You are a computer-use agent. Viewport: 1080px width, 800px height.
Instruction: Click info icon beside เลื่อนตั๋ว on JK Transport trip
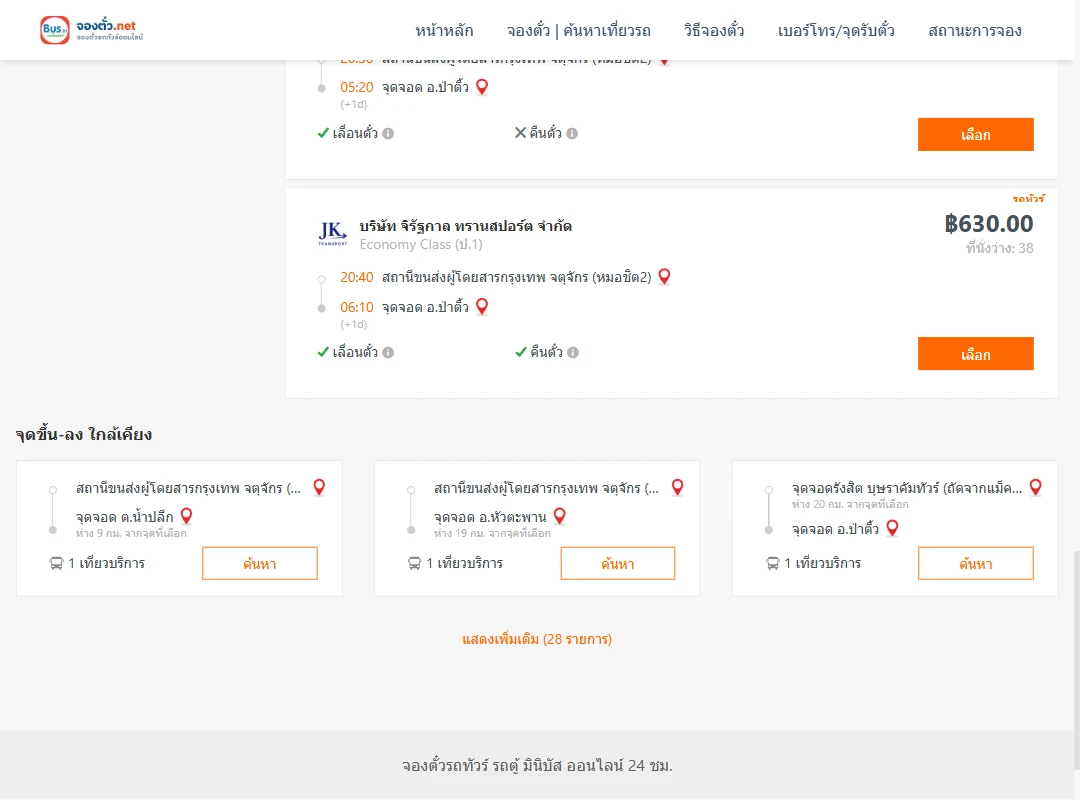pyautogui.click(x=388, y=353)
